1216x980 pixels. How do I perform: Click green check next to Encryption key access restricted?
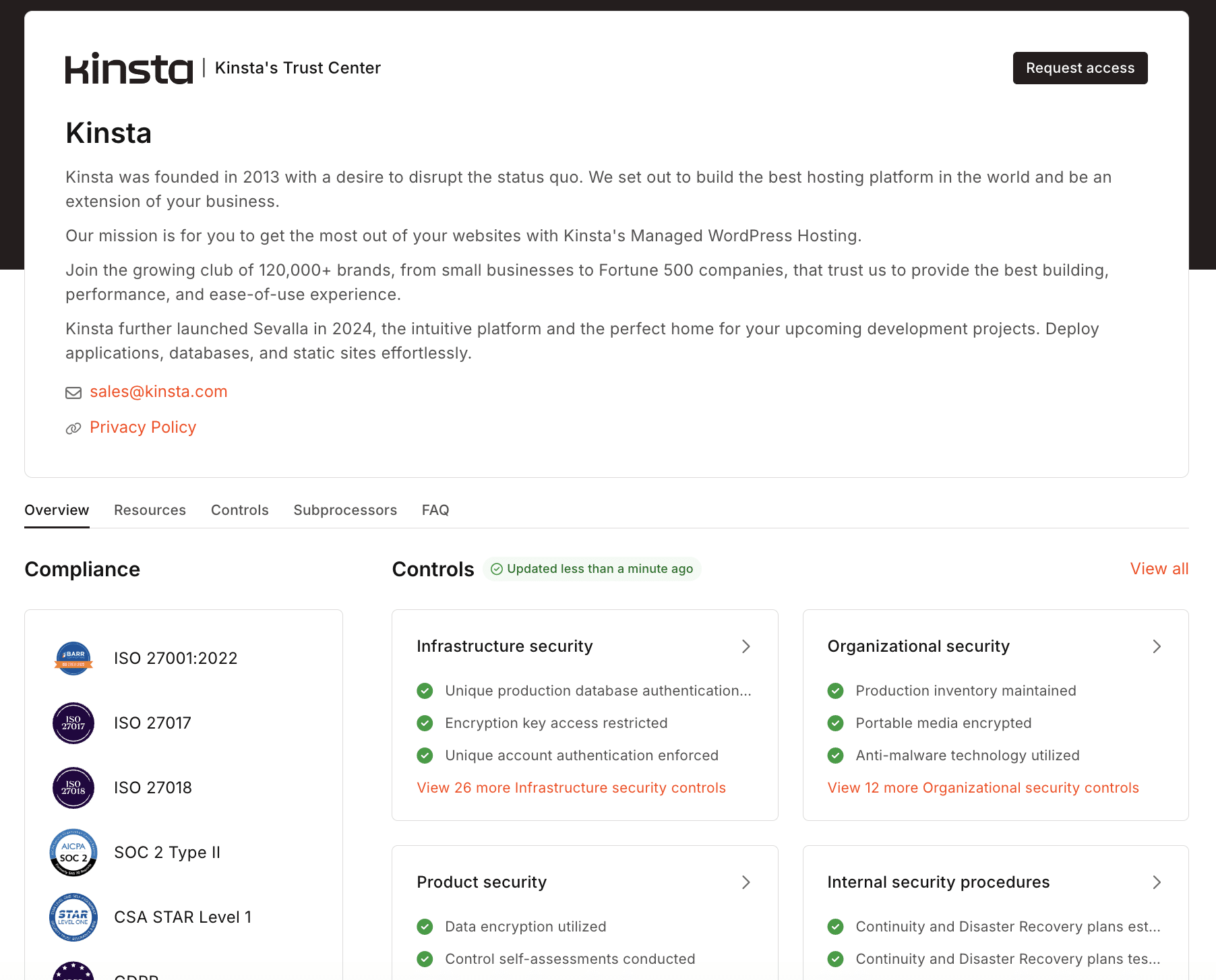[425, 723]
